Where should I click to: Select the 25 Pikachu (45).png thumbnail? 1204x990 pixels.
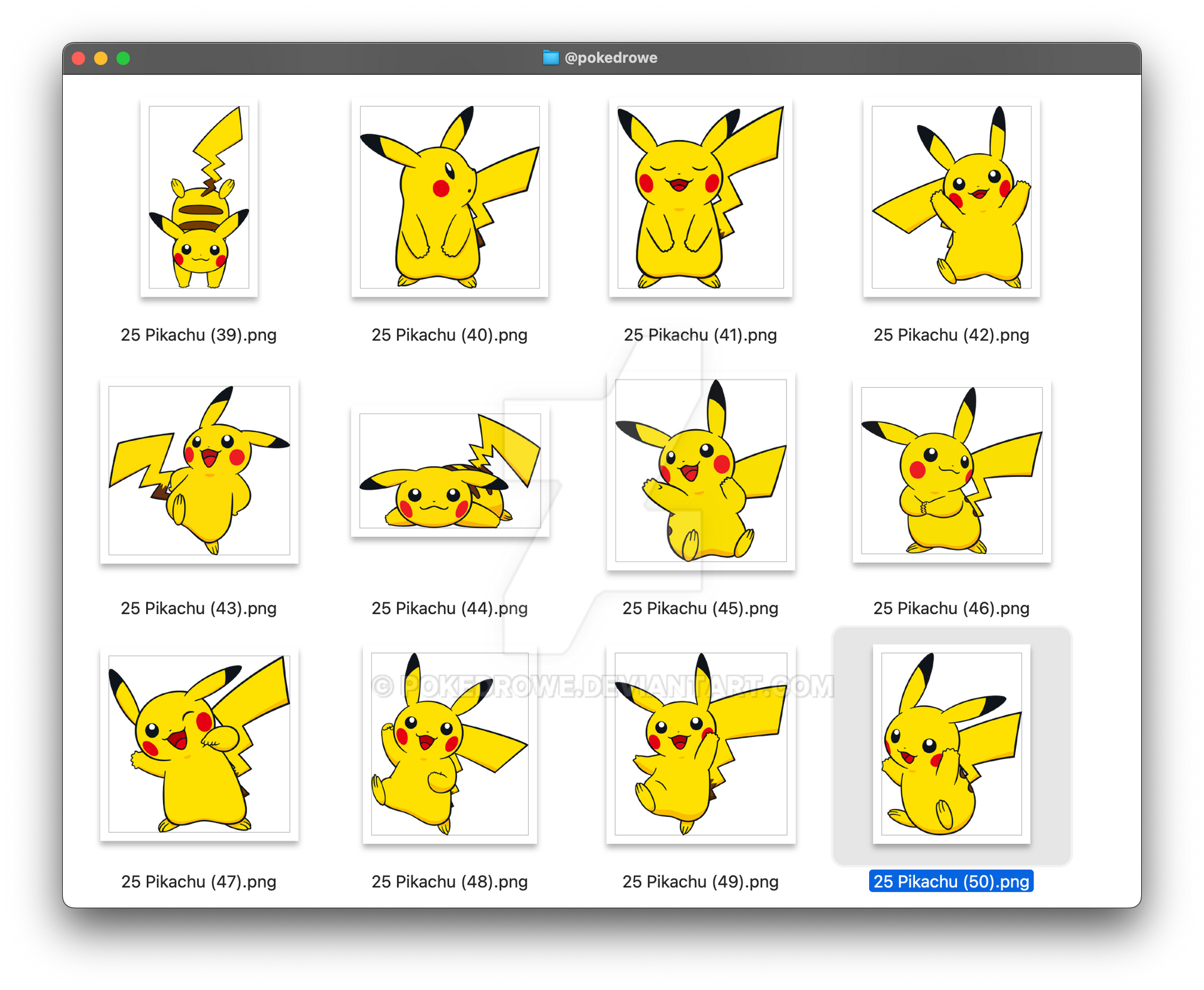pyautogui.click(x=700, y=471)
